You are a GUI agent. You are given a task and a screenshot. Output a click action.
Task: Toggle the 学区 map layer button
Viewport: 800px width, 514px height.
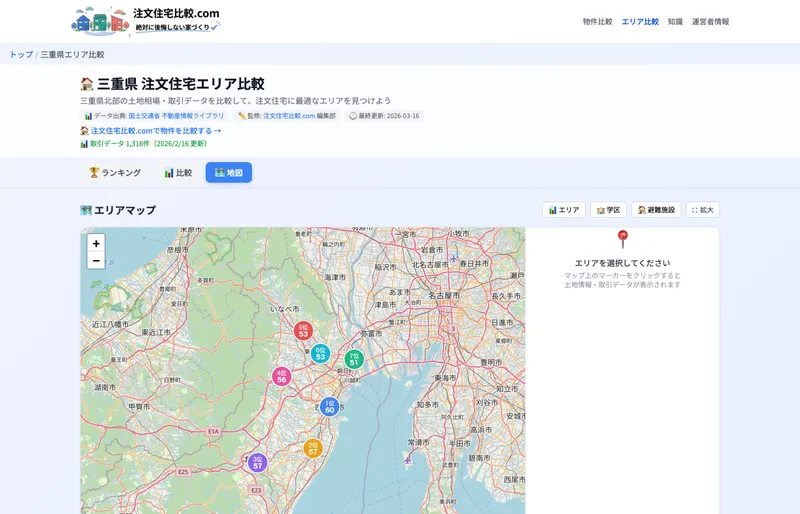tap(608, 210)
